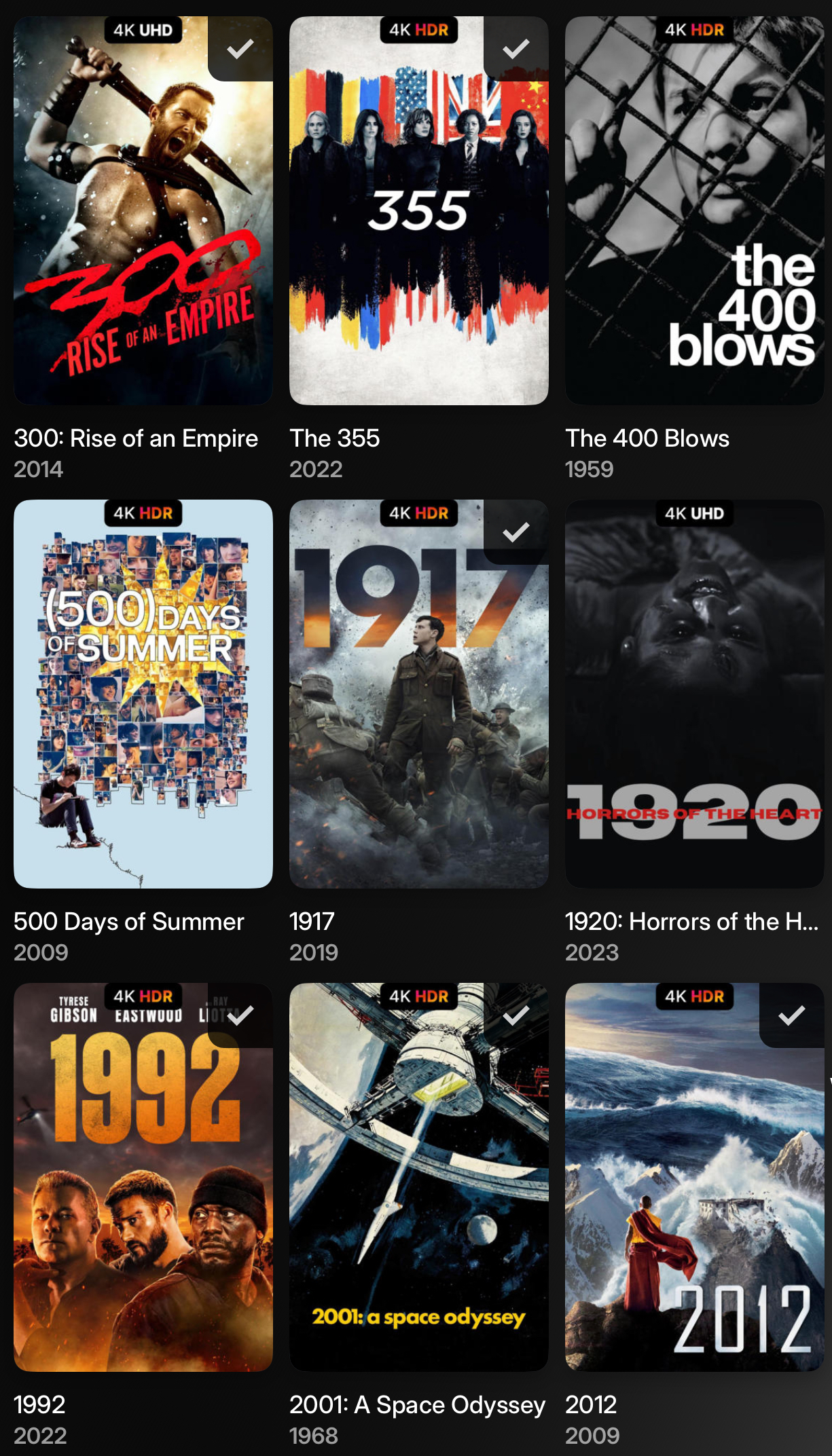Toggle watched checkmark on The 355 poster
This screenshot has height=1456, width=832.
pos(516,49)
